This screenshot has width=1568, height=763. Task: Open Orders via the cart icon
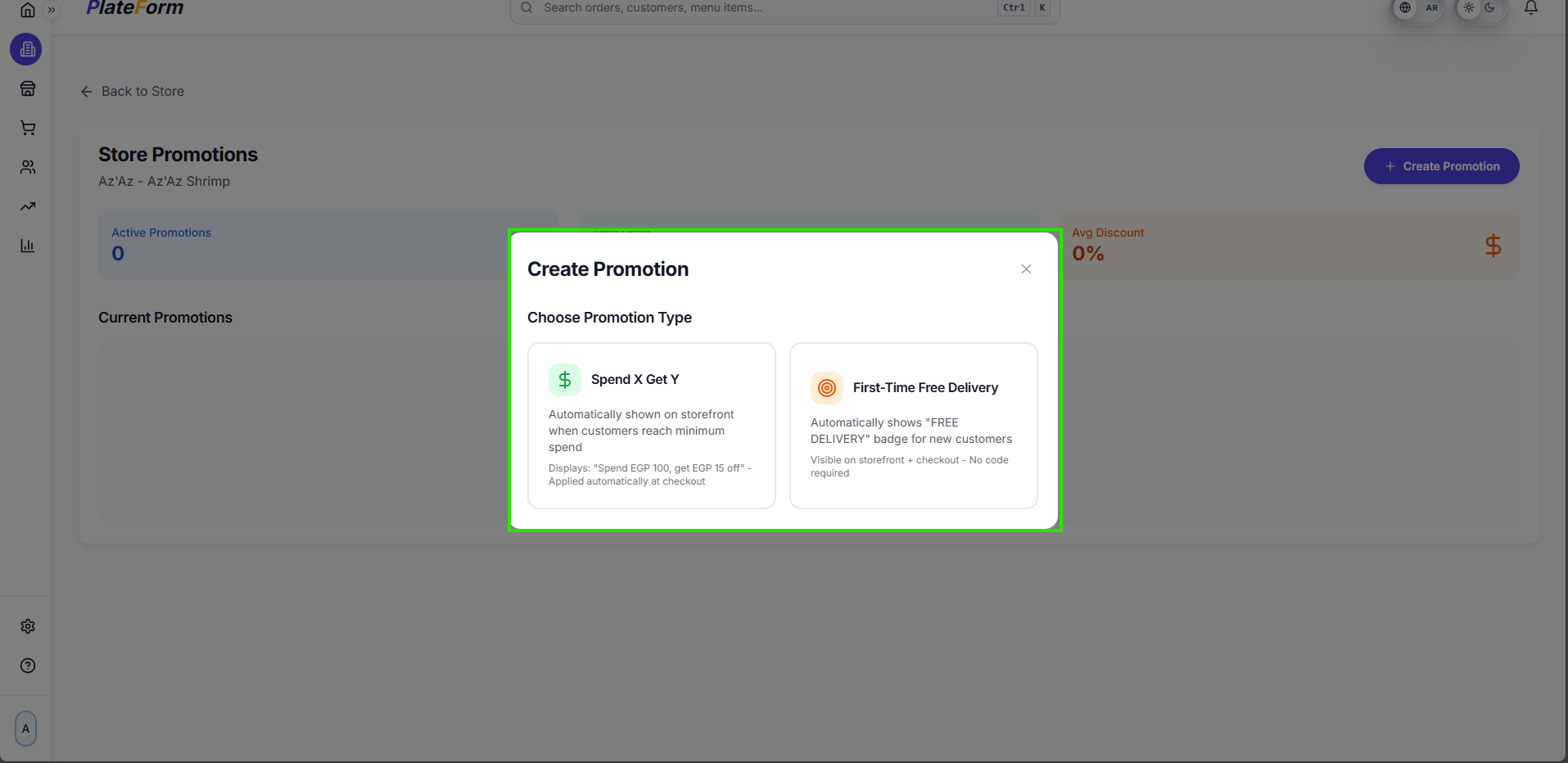pos(27,128)
